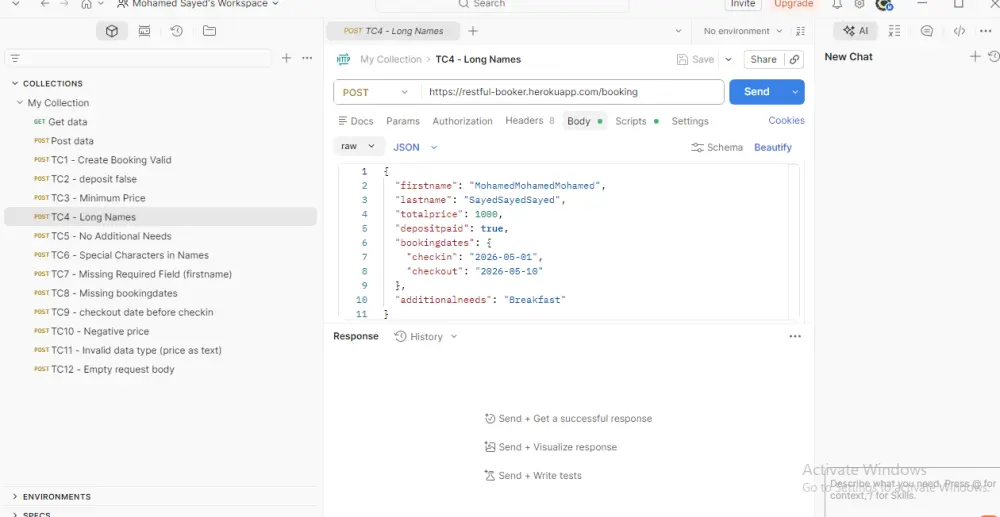Open the POST method dropdown
This screenshot has width=1000, height=517.
(376, 92)
